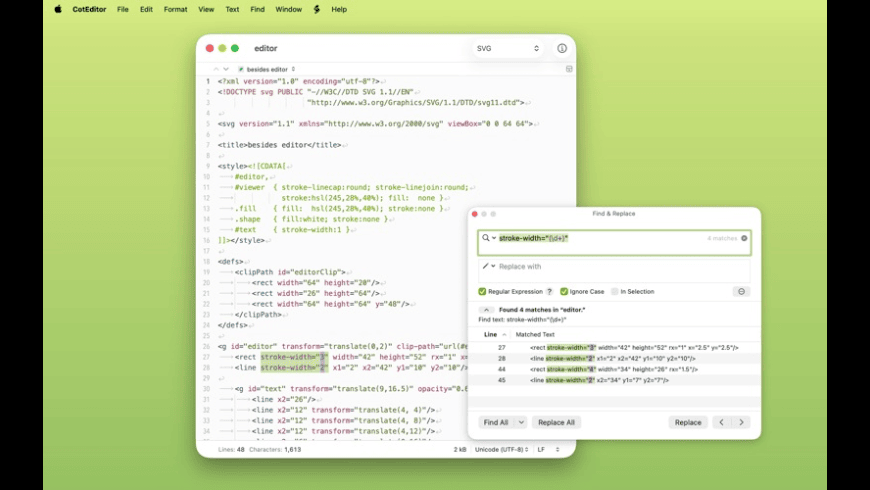Close the Find & Replace panel
The height and width of the screenshot is (490, 870).
(474, 214)
